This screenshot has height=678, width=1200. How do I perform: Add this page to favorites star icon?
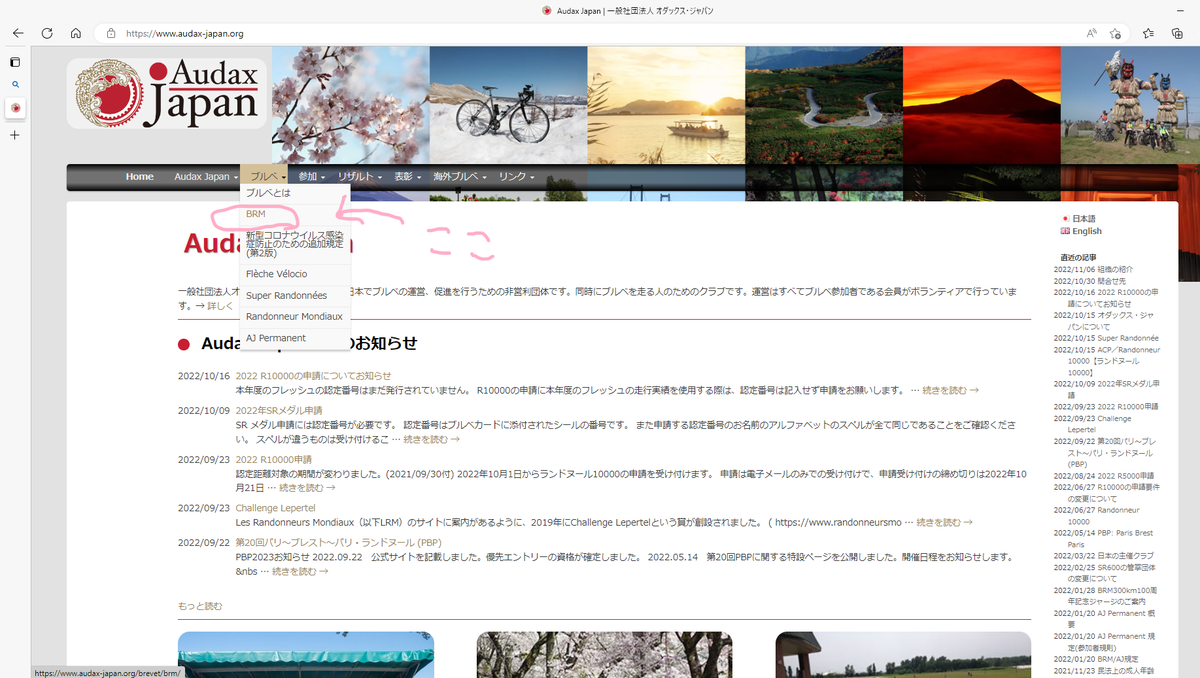[x=1115, y=33]
